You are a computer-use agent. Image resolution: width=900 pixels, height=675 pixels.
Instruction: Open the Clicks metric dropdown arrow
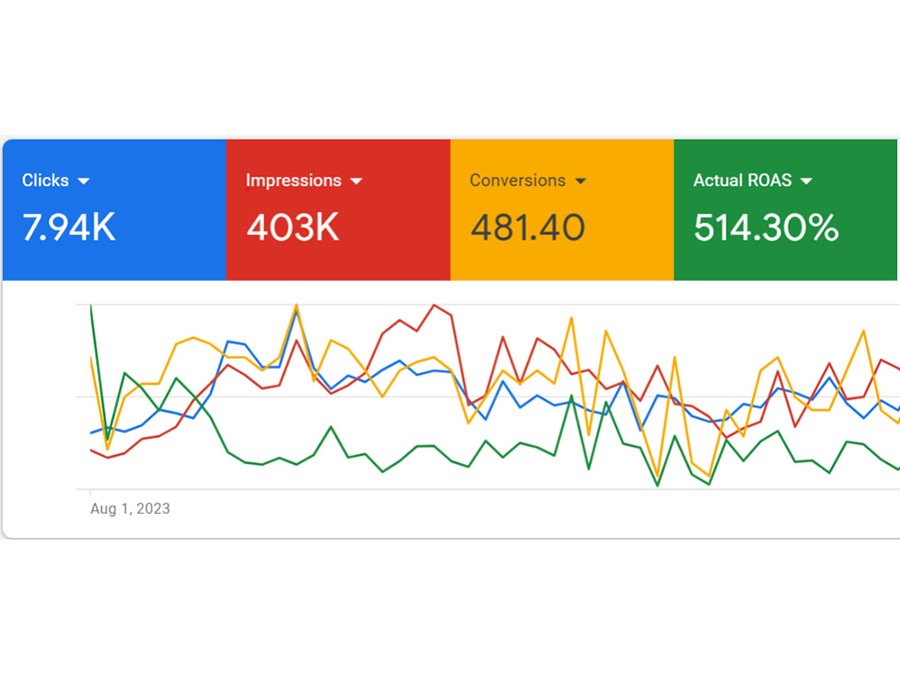pos(84,181)
